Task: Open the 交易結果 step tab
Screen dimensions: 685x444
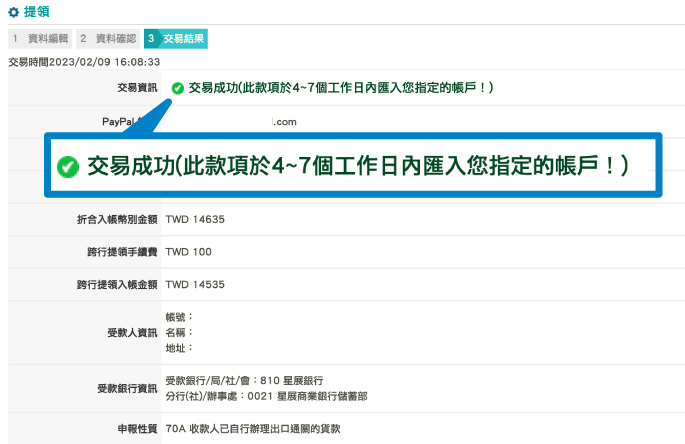Action: tap(176, 39)
